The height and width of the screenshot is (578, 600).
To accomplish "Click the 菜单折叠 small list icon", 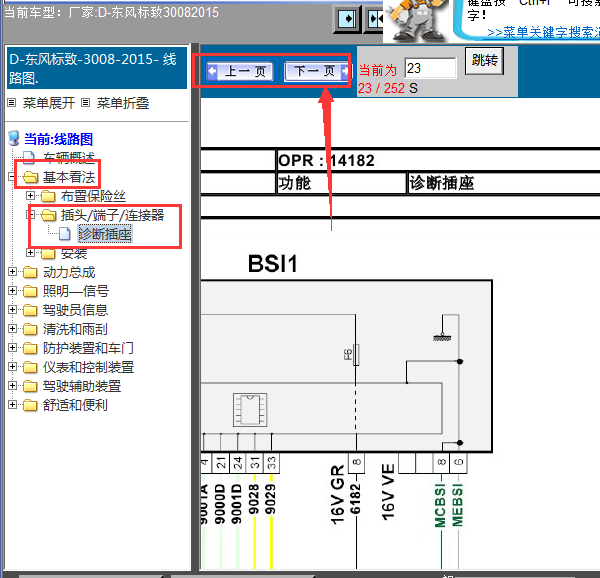I will pos(86,103).
